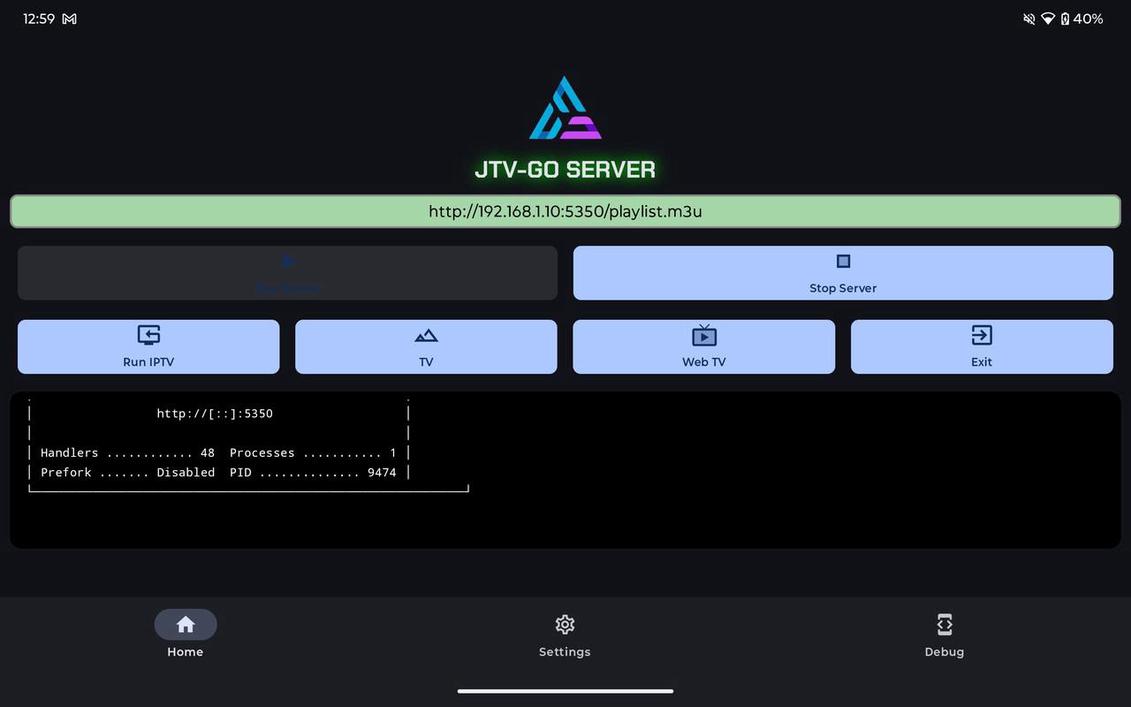Click the Prefork Disabled log entry
The height and width of the screenshot is (707, 1131).
[x=128, y=473]
